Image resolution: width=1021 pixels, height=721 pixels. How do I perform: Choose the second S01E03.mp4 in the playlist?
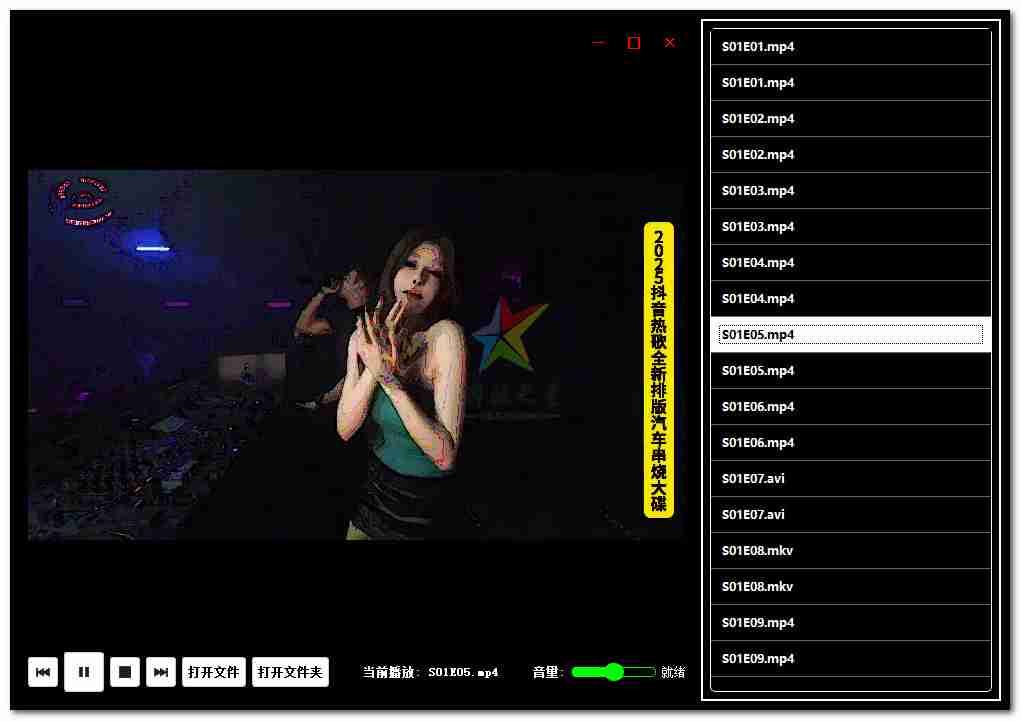point(850,227)
